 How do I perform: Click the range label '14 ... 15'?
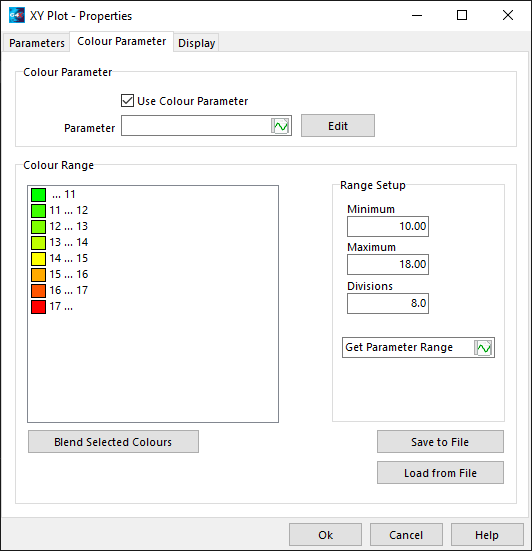click(69, 258)
